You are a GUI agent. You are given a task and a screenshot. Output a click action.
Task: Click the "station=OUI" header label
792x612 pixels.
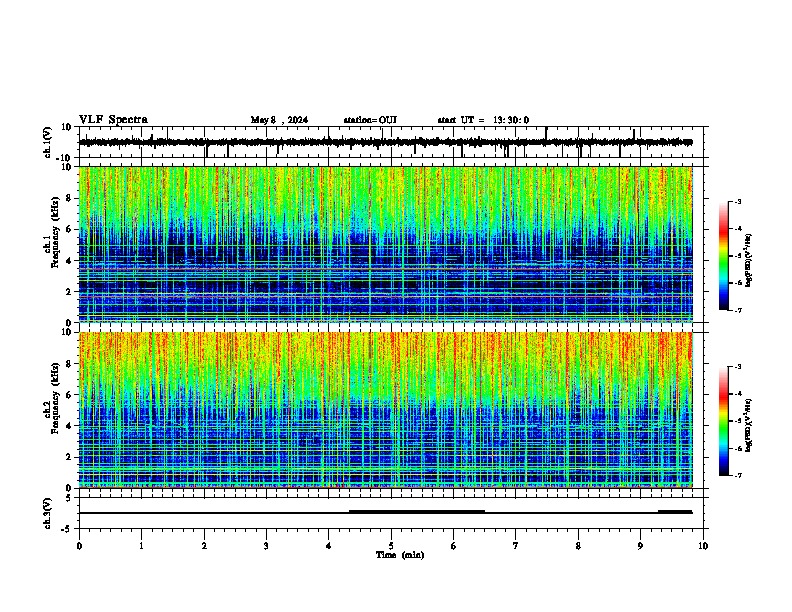pyautogui.click(x=370, y=120)
